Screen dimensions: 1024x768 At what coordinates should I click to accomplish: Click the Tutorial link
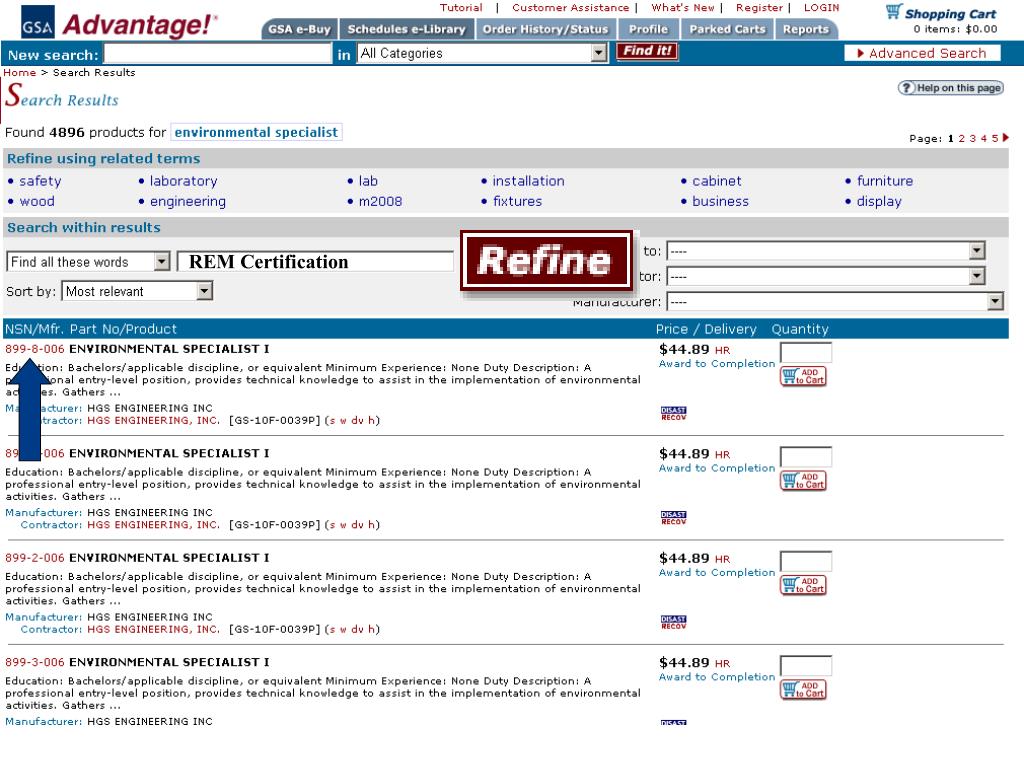(461, 8)
